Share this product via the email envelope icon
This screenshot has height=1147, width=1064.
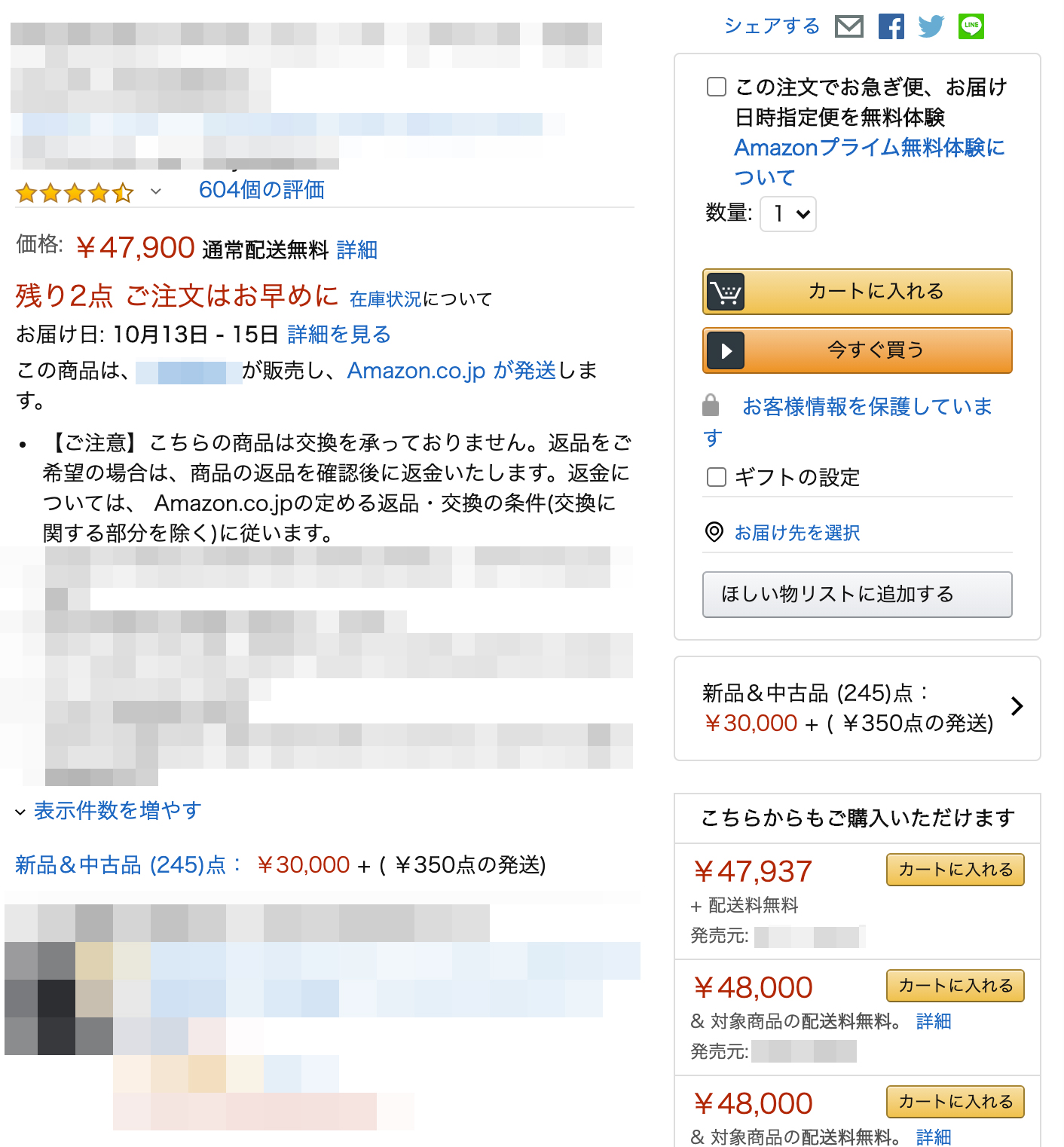click(x=849, y=26)
